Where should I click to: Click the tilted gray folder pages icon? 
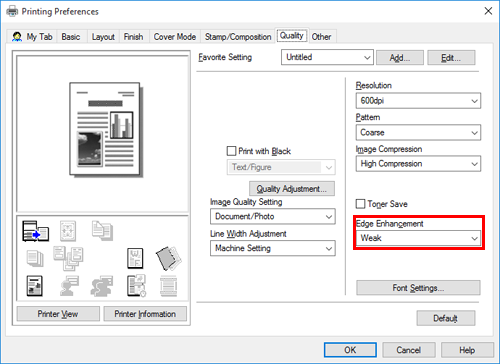click(169, 258)
